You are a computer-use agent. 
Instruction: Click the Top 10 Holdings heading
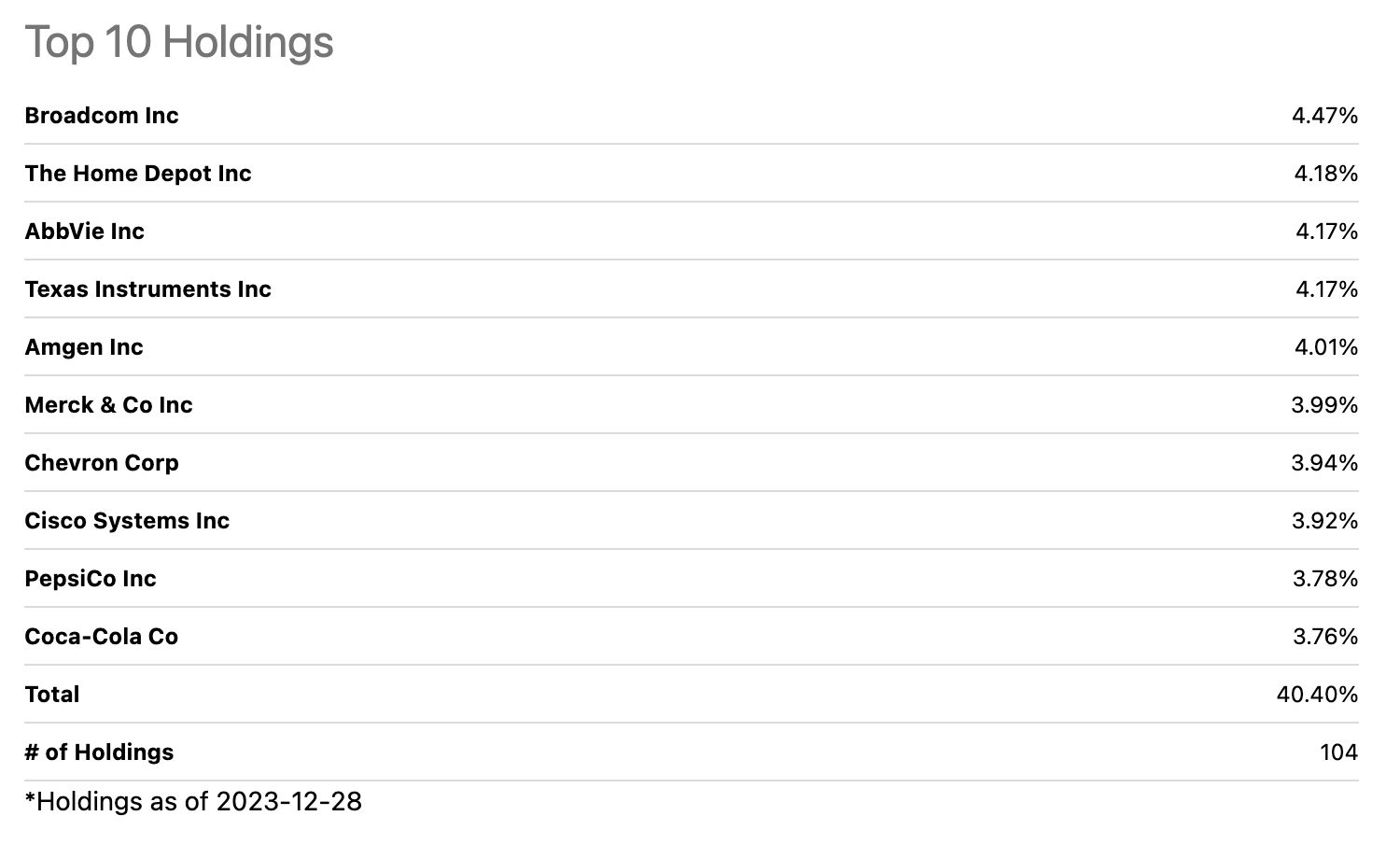179,42
